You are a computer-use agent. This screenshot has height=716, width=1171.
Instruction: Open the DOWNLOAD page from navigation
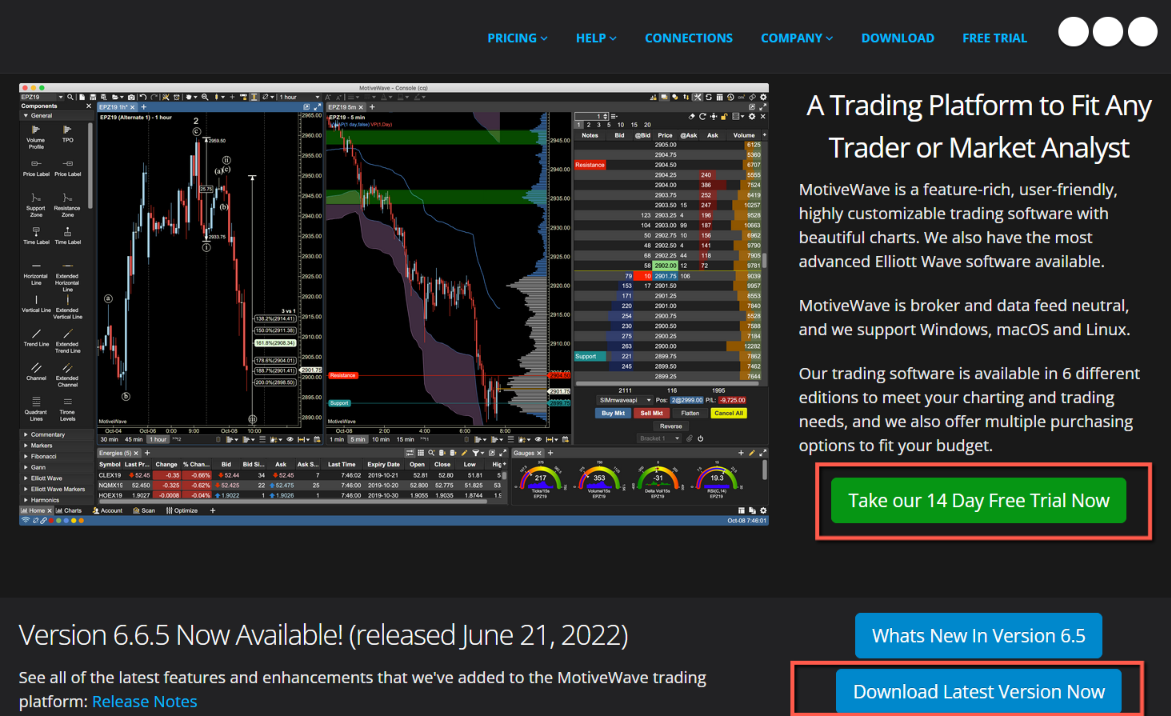(x=898, y=38)
